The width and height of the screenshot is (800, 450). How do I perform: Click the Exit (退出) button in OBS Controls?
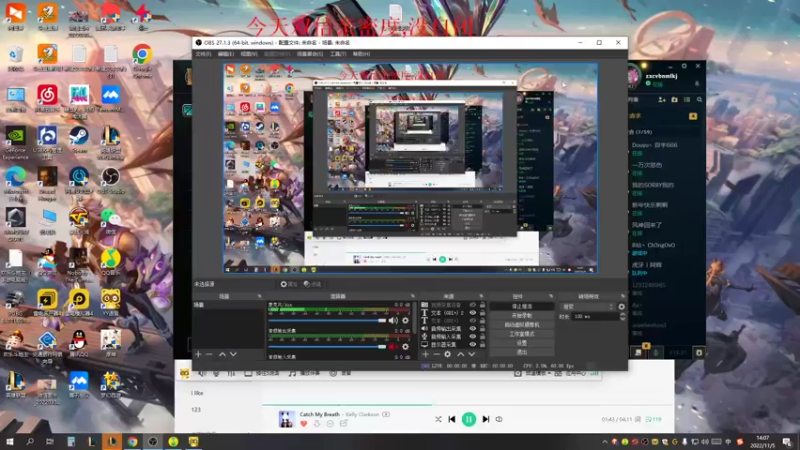[x=521, y=352]
